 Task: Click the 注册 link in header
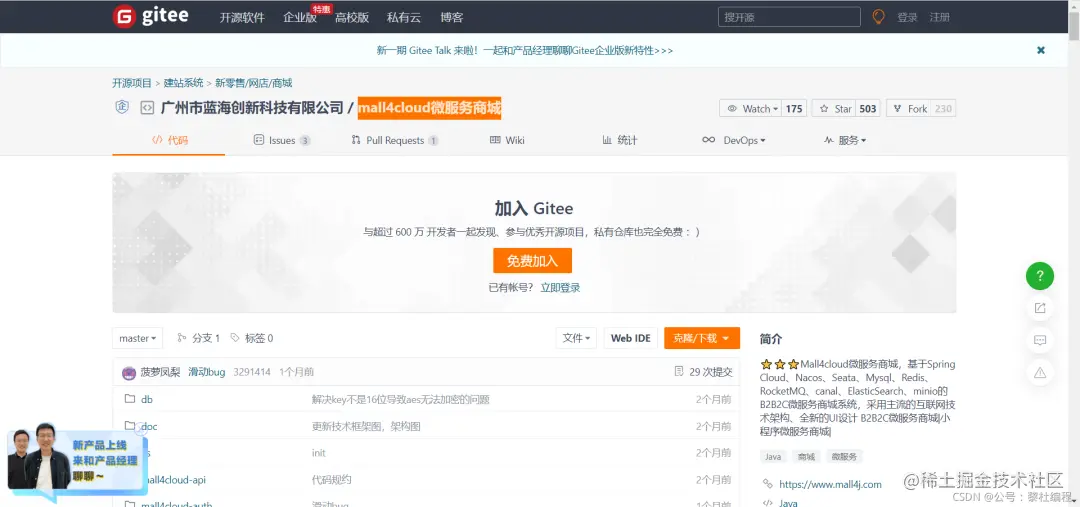939,17
